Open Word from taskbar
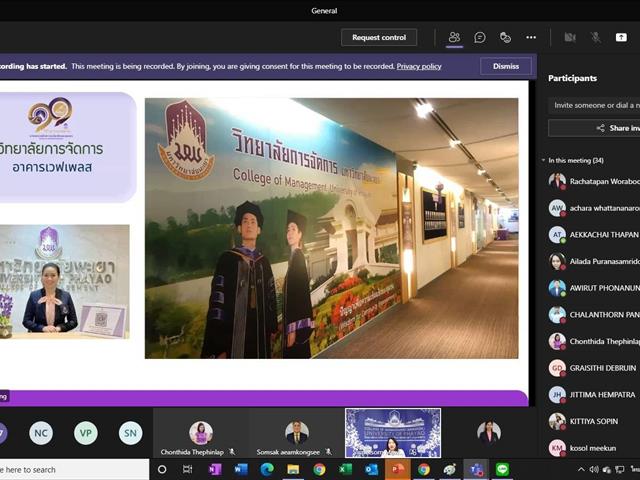 (241, 470)
